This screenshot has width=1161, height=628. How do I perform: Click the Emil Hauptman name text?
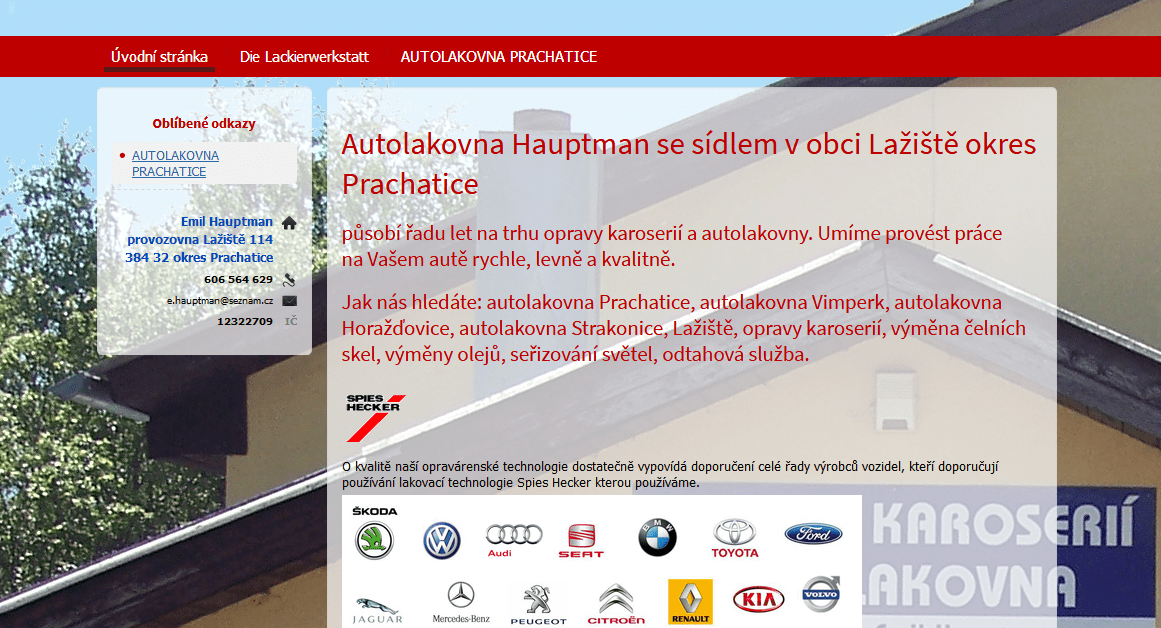[227, 221]
